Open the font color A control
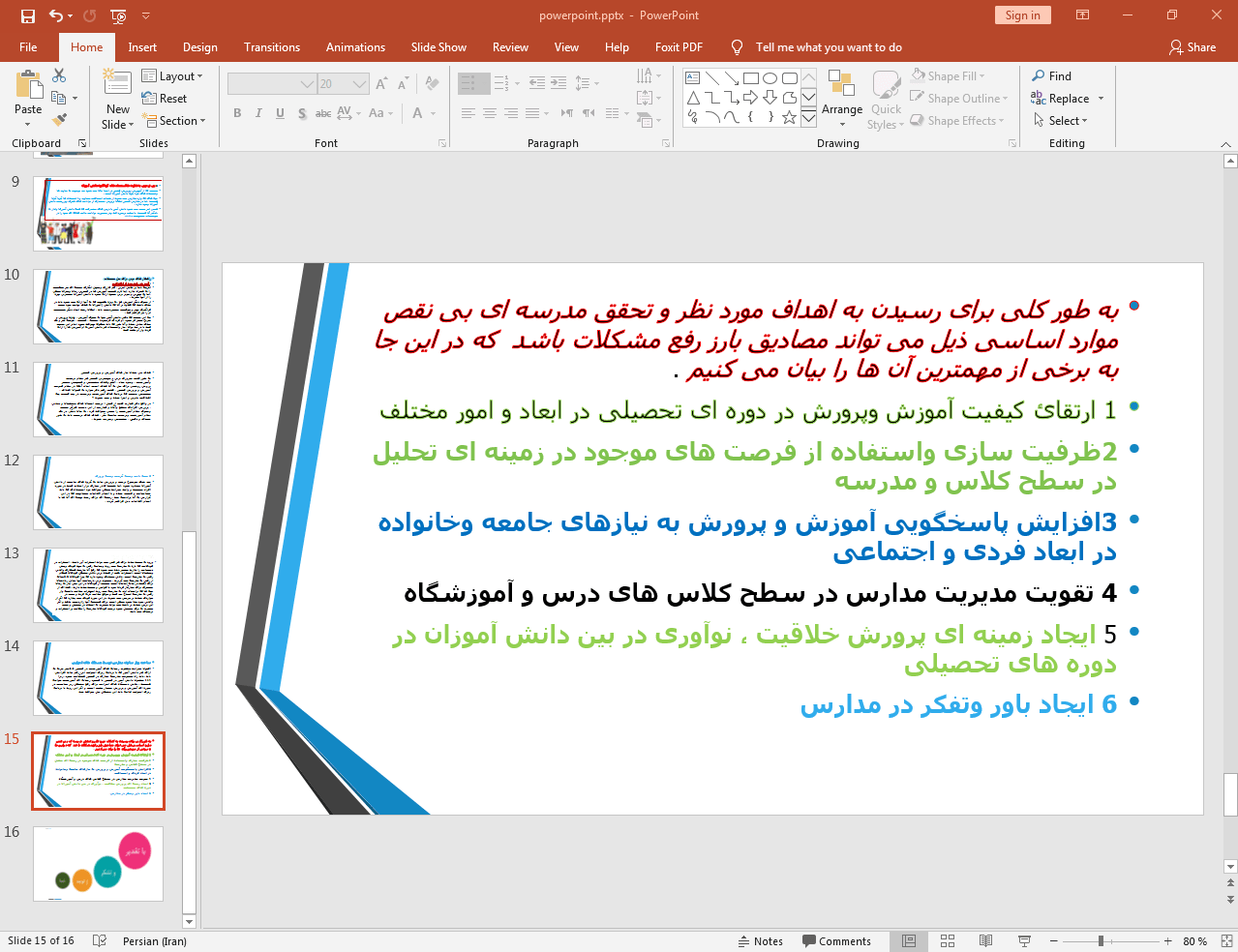The height and width of the screenshot is (952, 1238). (417, 113)
